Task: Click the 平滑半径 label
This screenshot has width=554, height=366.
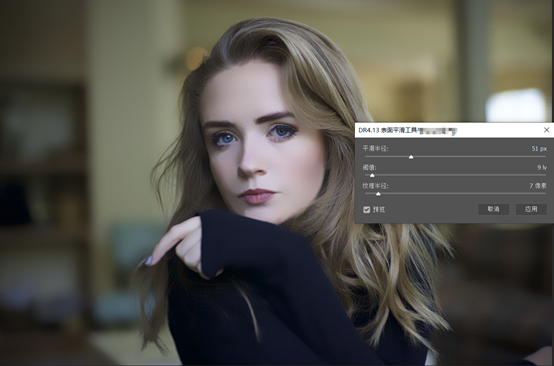Action: point(376,149)
